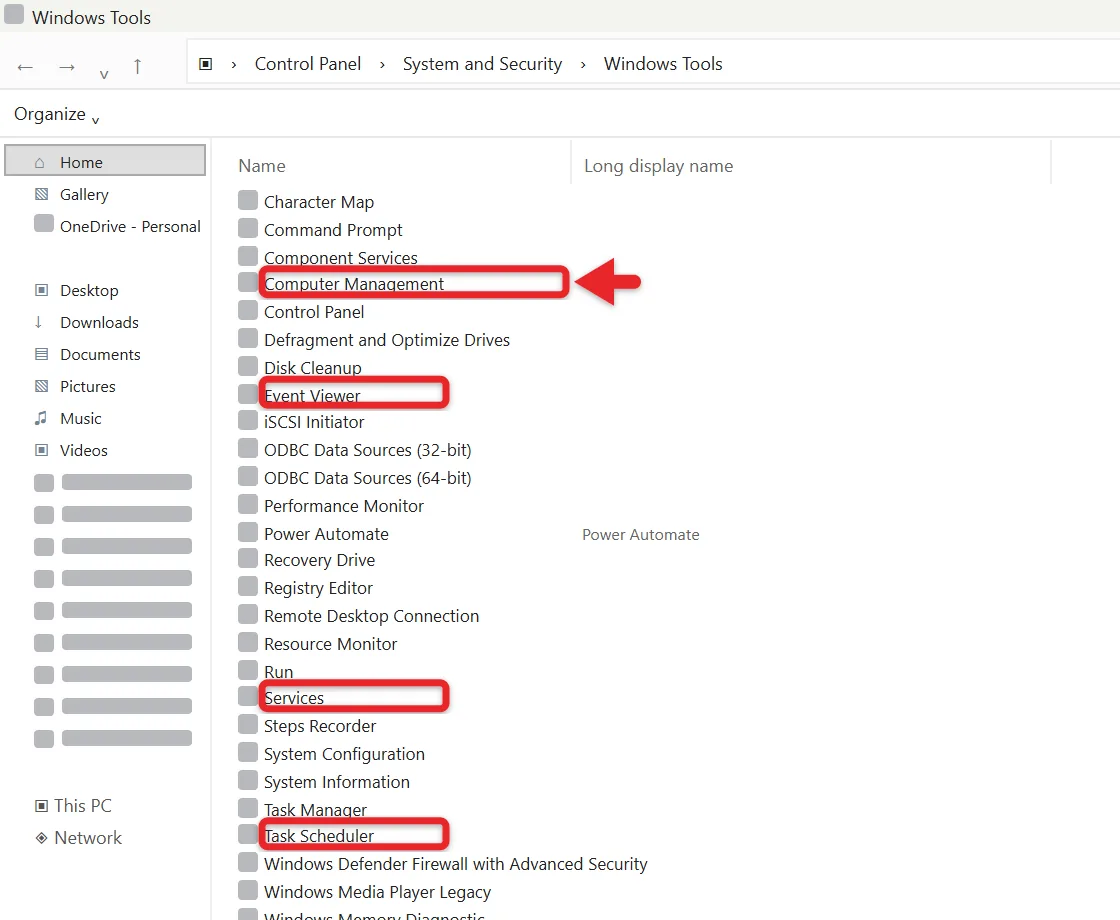Viewport: 1120px width, 920px height.
Task: Select Windows Tools breadcrumb
Action: pos(663,64)
